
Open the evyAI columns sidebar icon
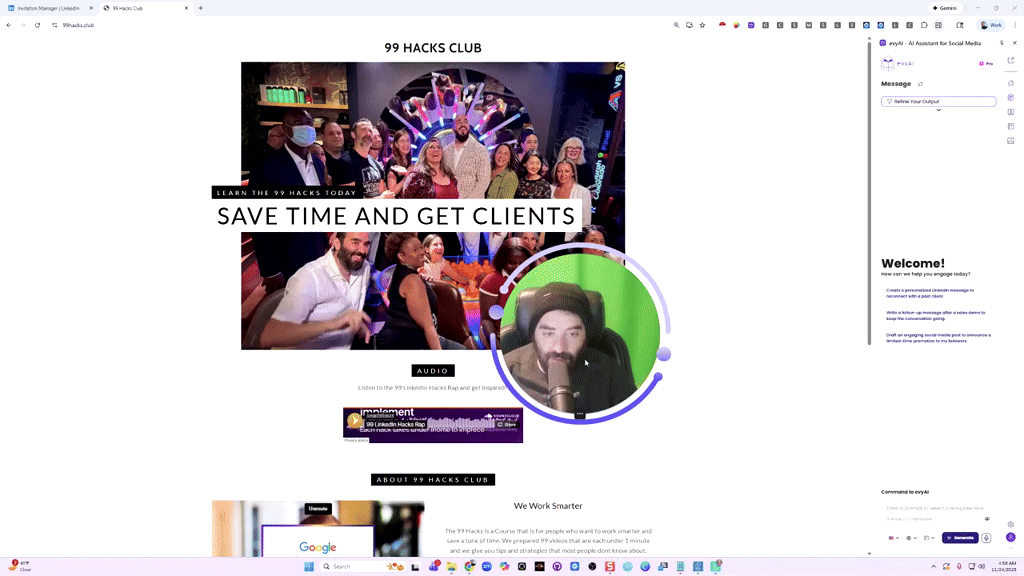tap(1011, 112)
